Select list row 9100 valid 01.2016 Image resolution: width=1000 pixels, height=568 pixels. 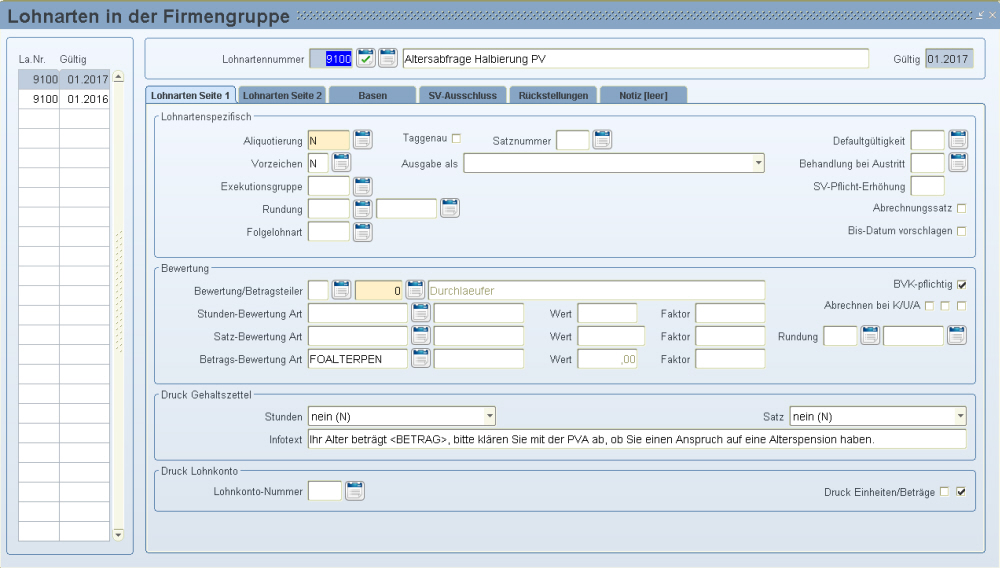tap(64, 99)
